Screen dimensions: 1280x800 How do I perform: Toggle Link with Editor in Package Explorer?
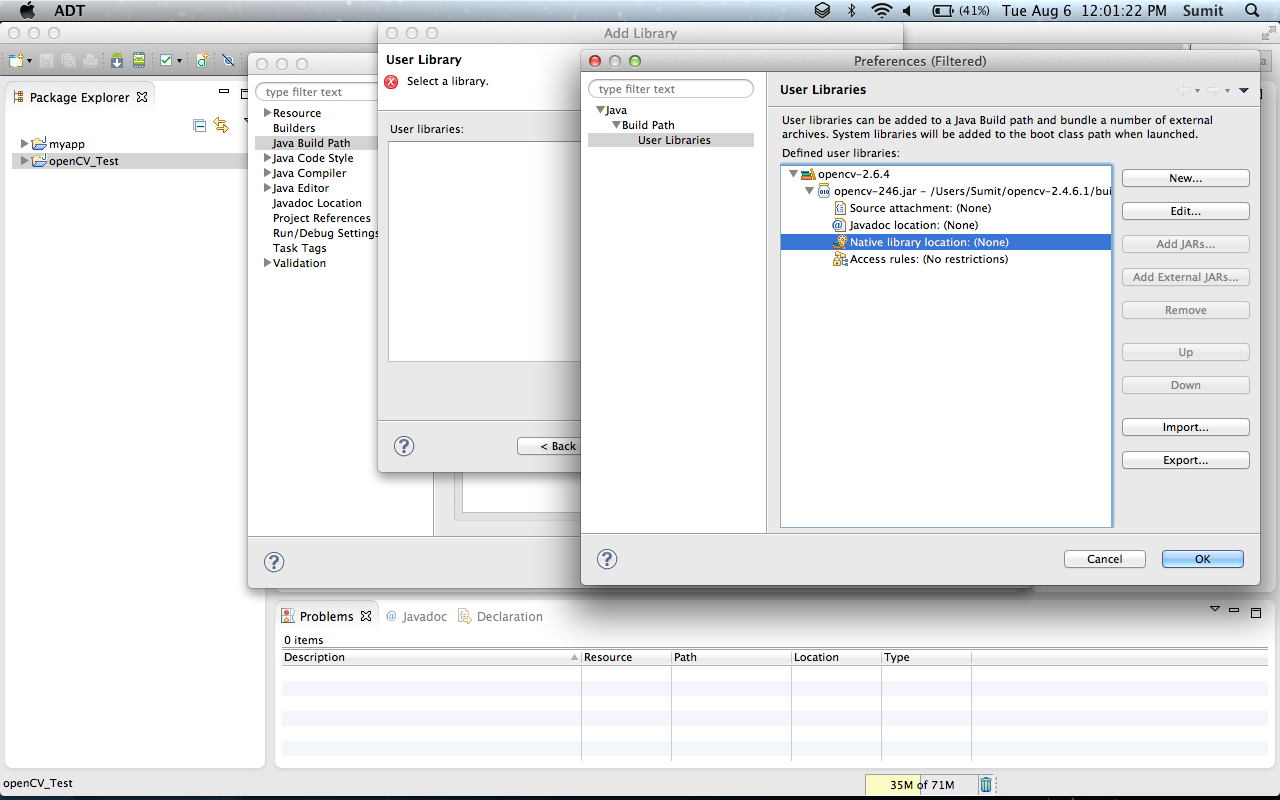[221, 125]
